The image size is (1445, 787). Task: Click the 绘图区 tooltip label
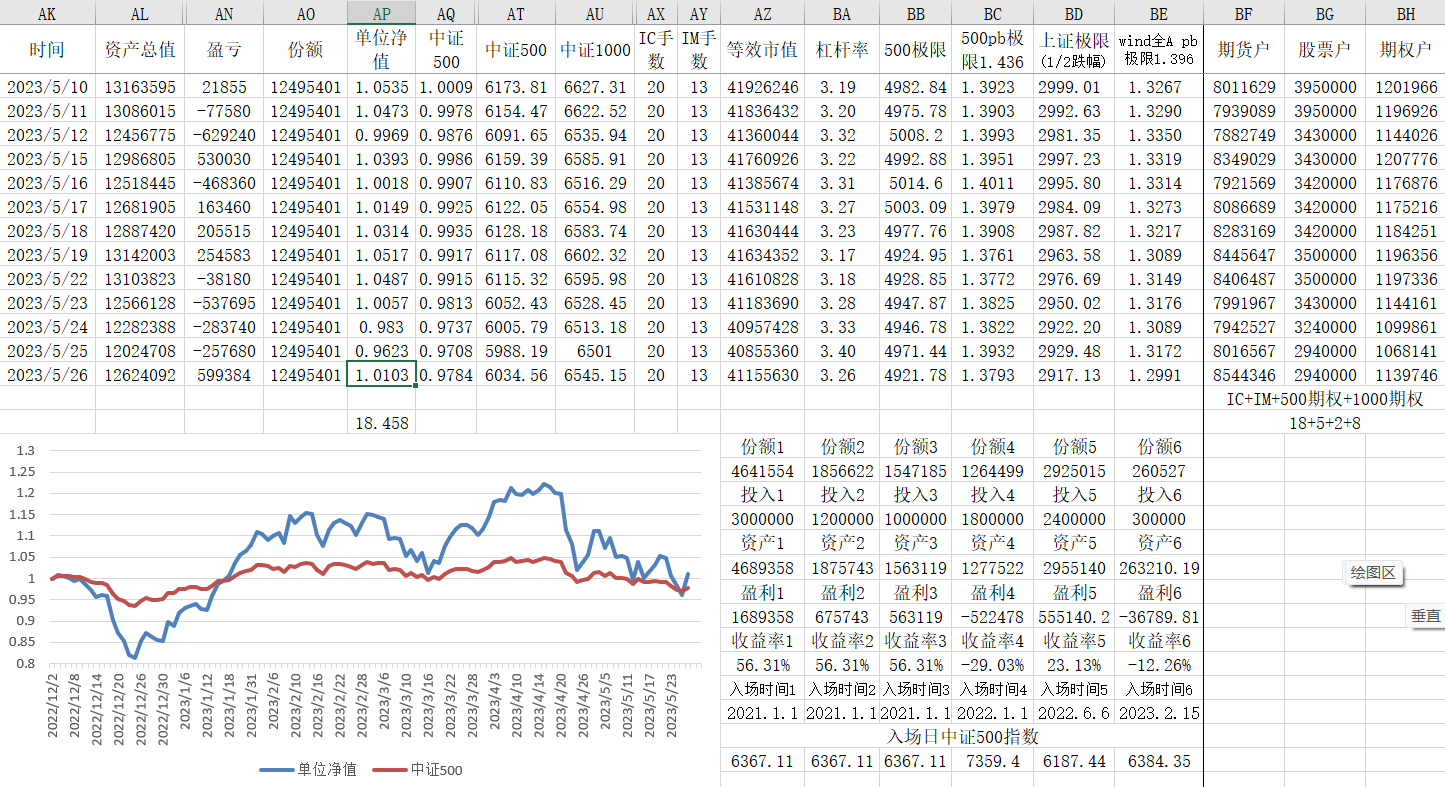(1372, 573)
